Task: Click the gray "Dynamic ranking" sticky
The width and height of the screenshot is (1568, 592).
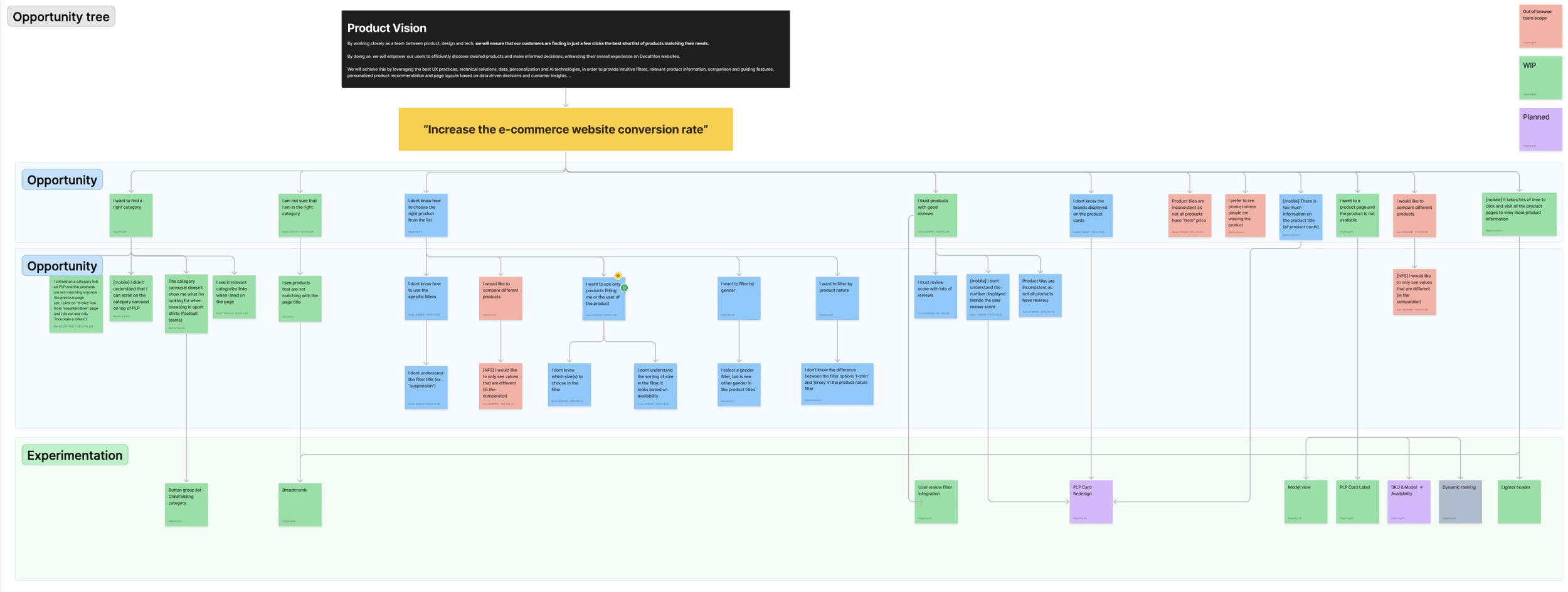Action: pyautogui.click(x=1460, y=502)
